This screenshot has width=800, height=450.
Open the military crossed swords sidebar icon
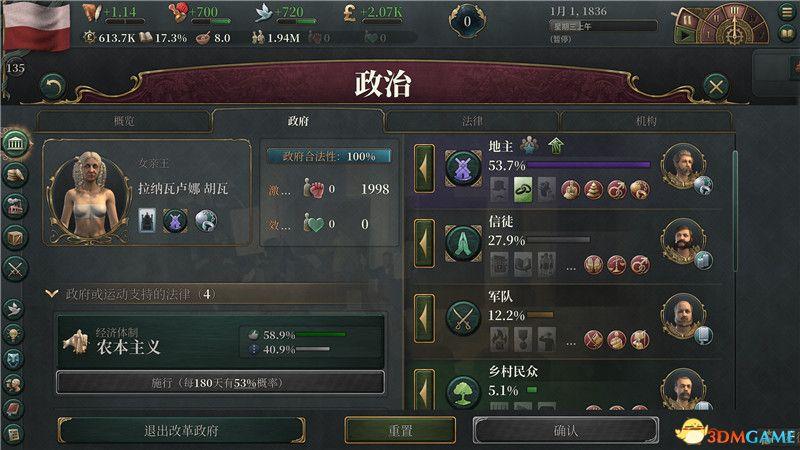(x=15, y=269)
